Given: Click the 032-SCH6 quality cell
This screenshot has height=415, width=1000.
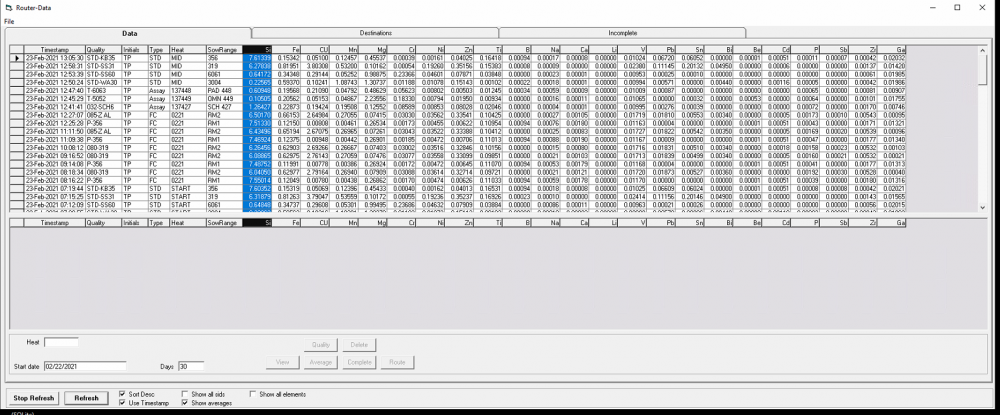Looking at the screenshot, I should pyautogui.click(x=103, y=106).
